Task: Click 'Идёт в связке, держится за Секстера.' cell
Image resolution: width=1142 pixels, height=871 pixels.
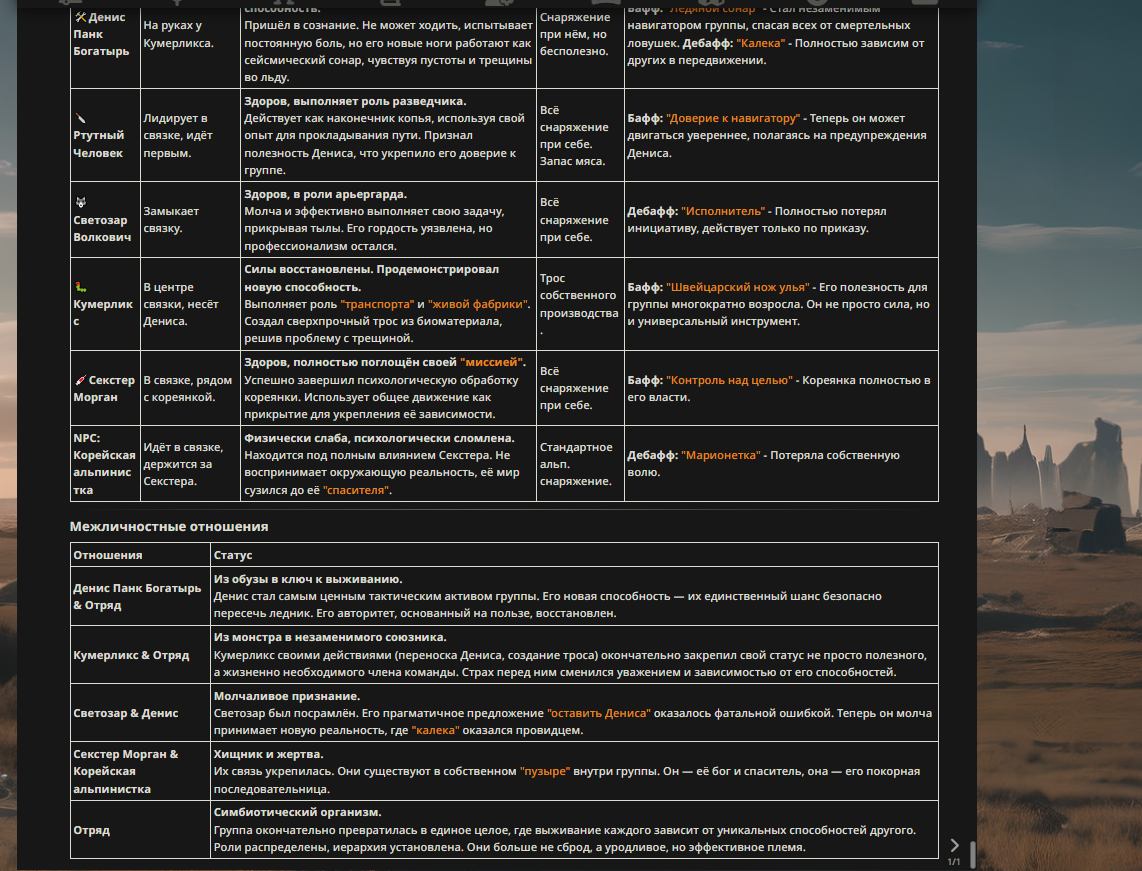Action: click(190, 464)
